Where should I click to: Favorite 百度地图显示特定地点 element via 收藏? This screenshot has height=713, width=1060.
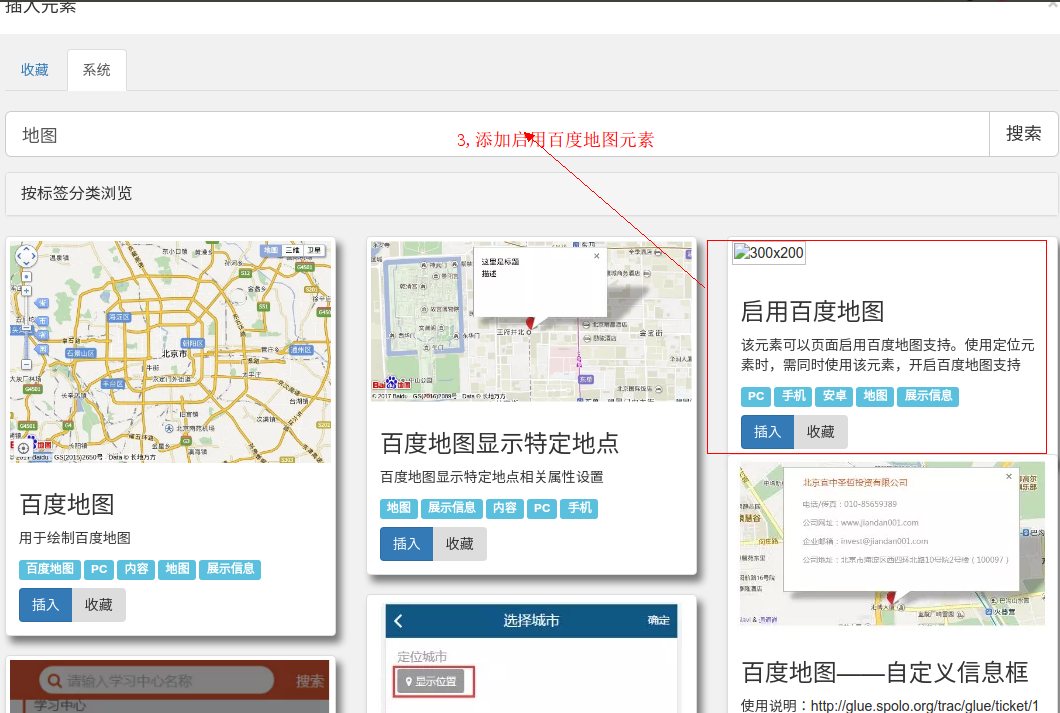point(460,544)
